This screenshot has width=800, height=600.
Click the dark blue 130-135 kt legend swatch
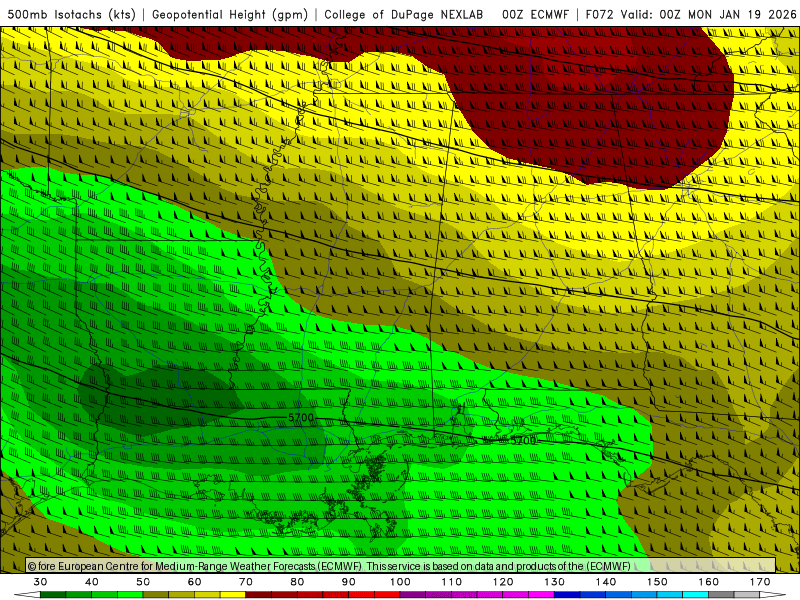pyautogui.click(x=567, y=595)
